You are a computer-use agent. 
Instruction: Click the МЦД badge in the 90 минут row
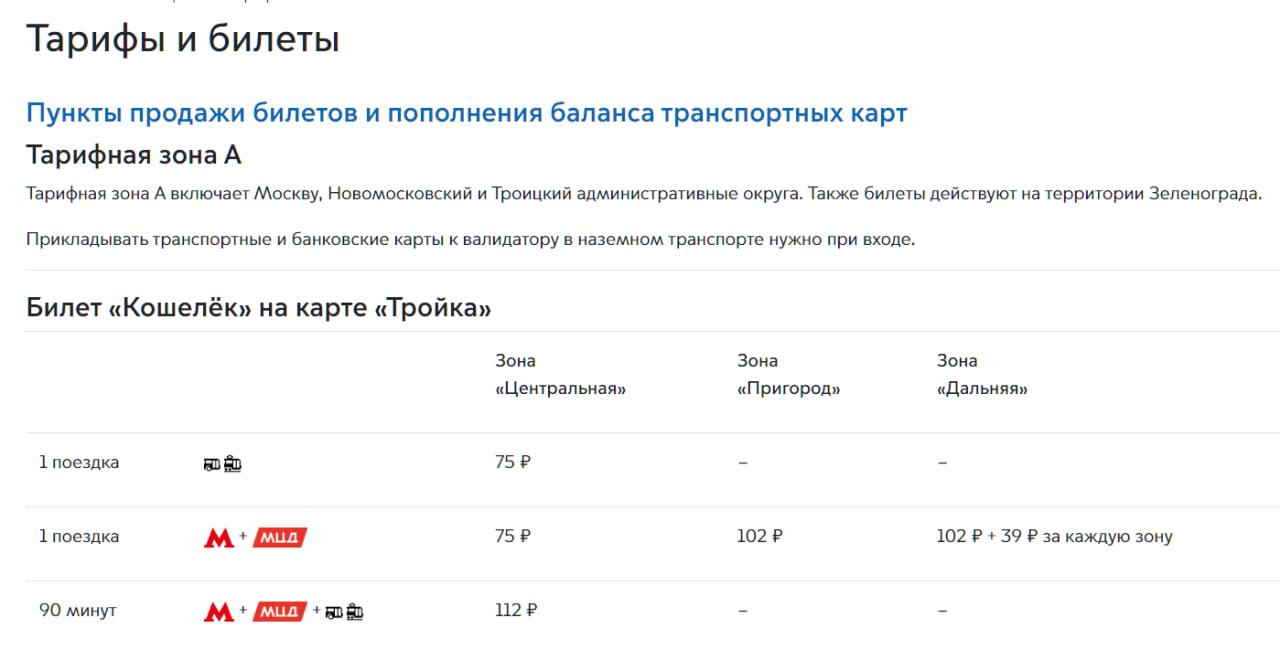[x=280, y=611]
